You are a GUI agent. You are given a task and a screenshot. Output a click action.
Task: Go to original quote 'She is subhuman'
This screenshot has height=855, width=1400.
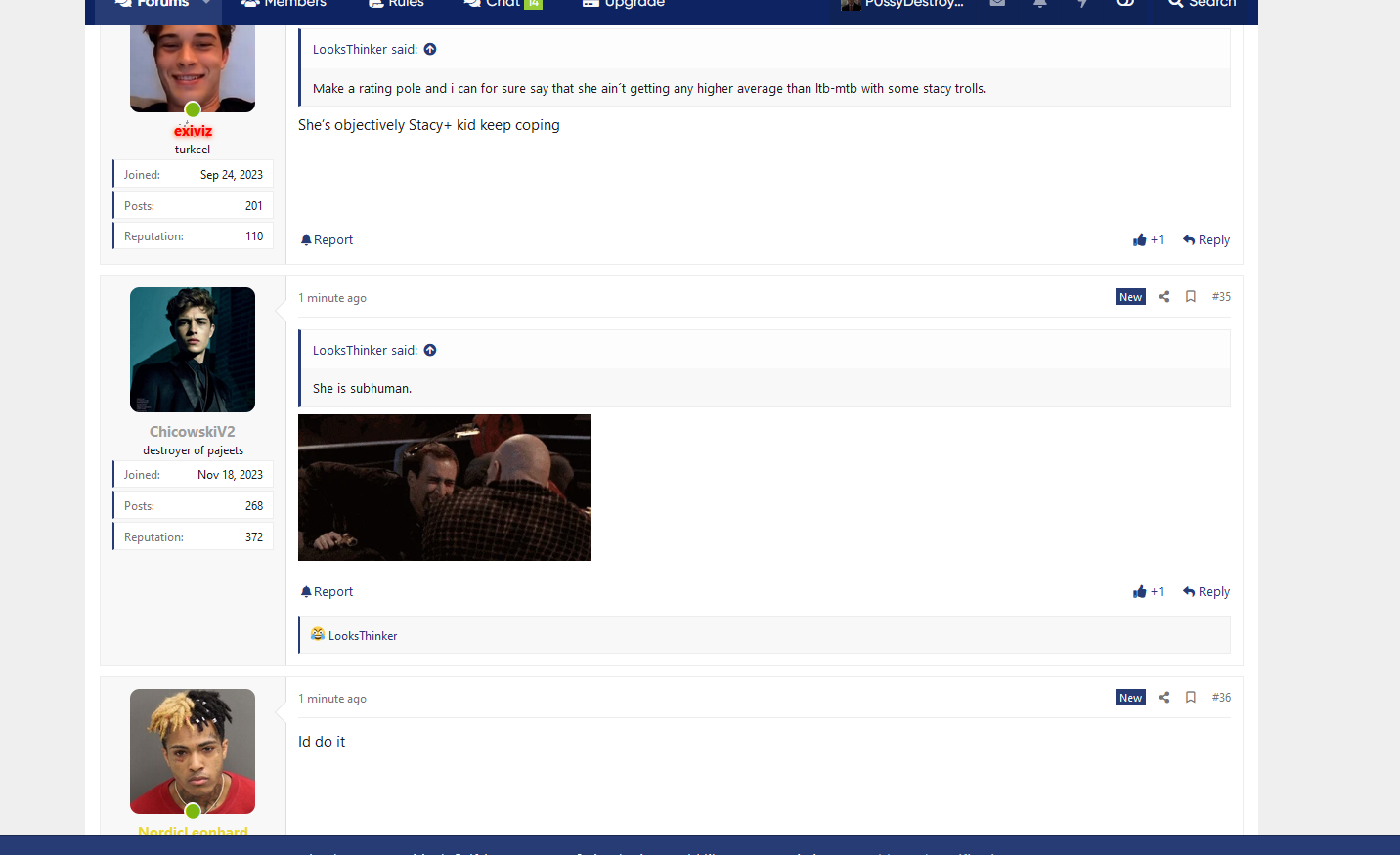pos(430,351)
